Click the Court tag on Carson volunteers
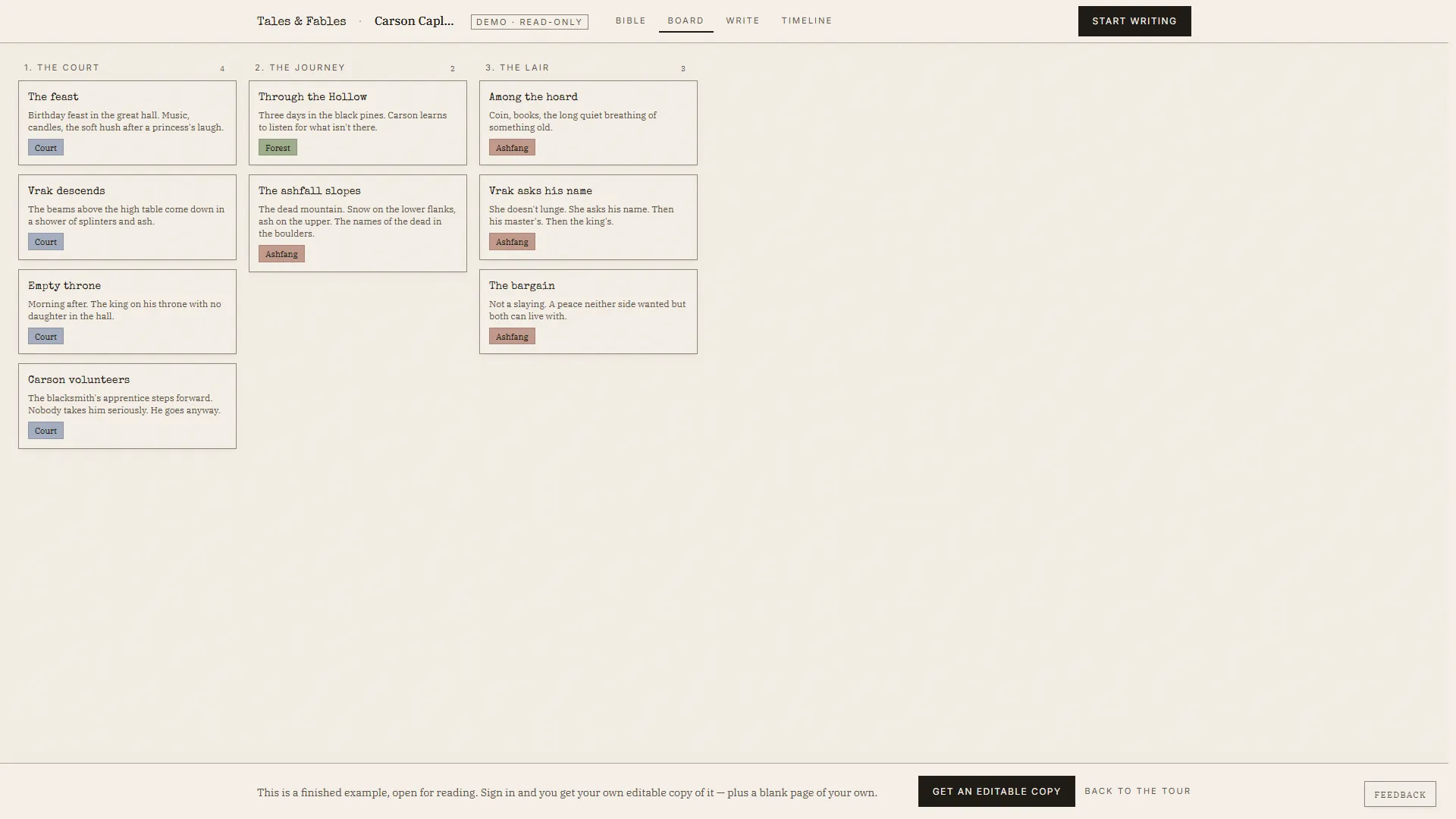Image resolution: width=1456 pixels, height=819 pixels. pos(45,430)
